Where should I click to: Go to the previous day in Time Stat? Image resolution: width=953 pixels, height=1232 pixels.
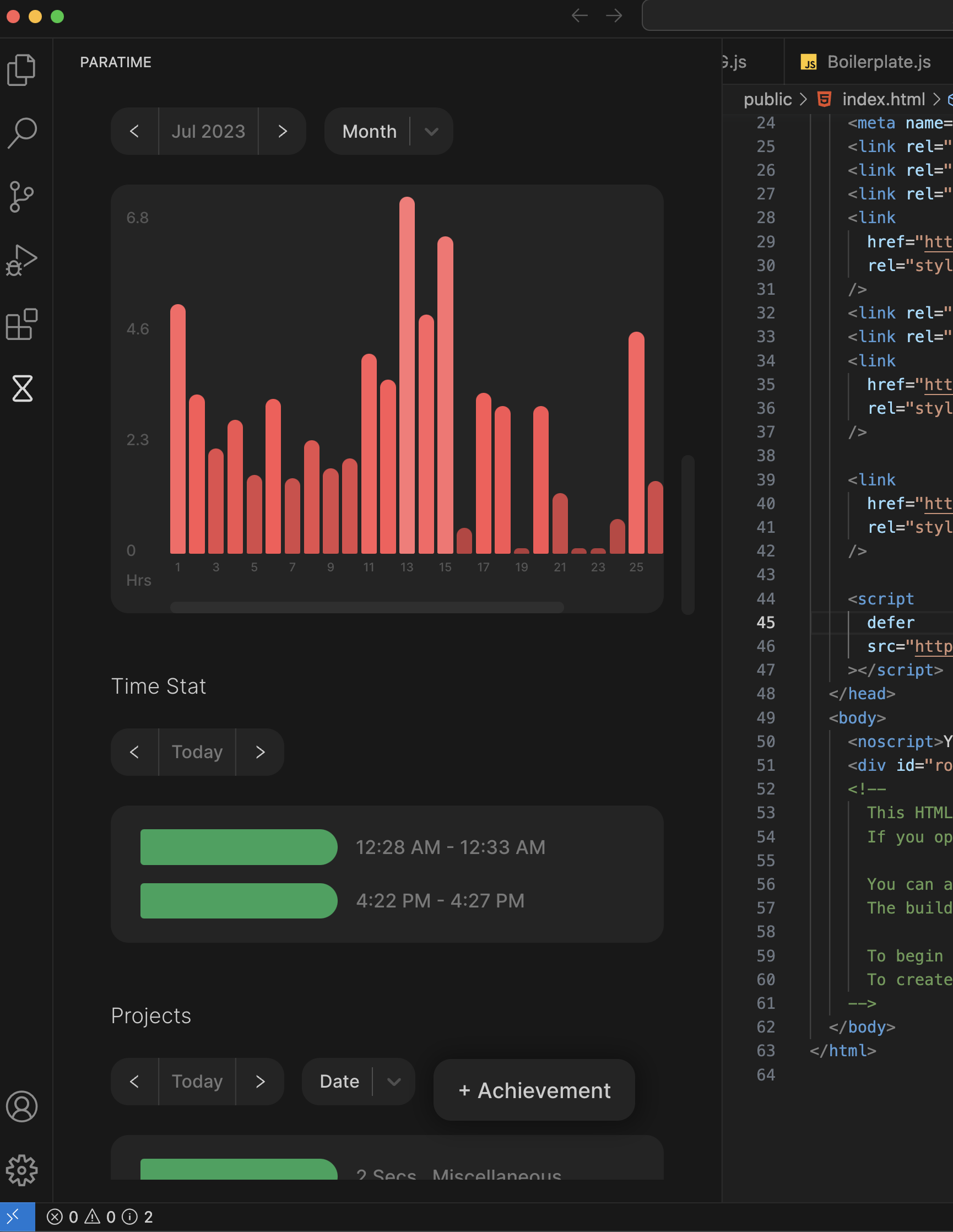(x=135, y=752)
